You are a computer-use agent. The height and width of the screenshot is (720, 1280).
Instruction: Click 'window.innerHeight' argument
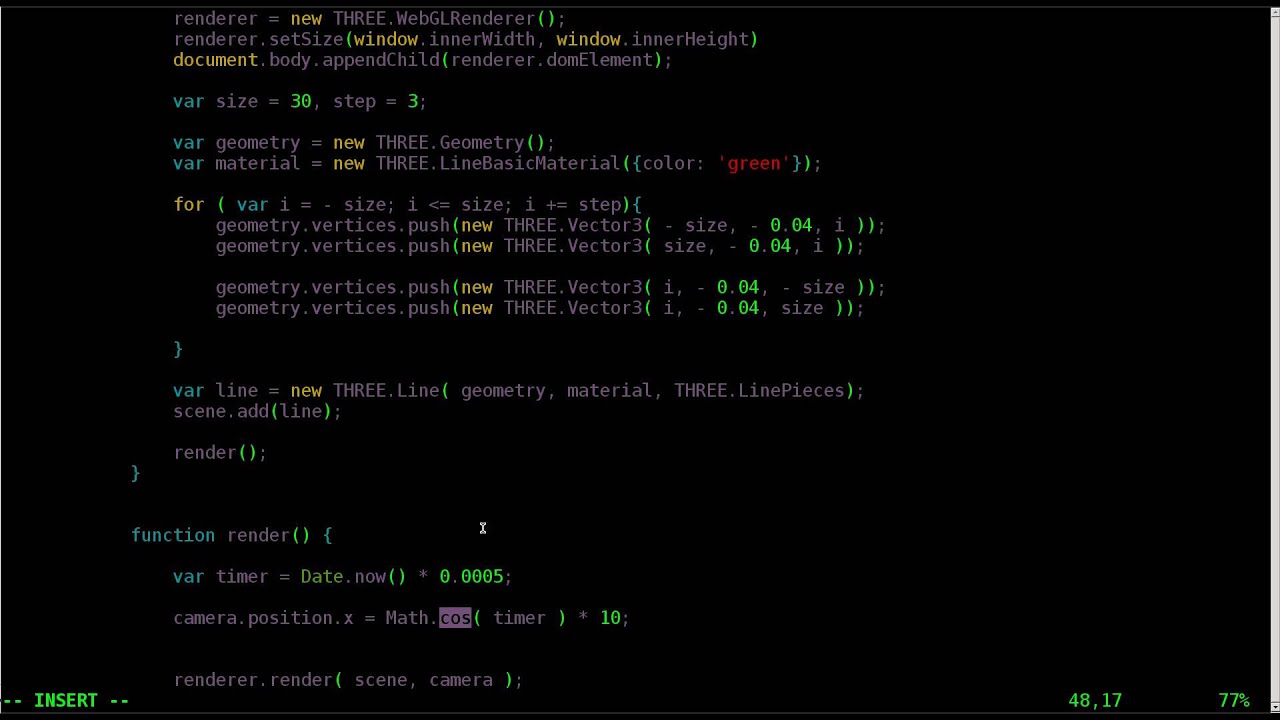click(652, 39)
